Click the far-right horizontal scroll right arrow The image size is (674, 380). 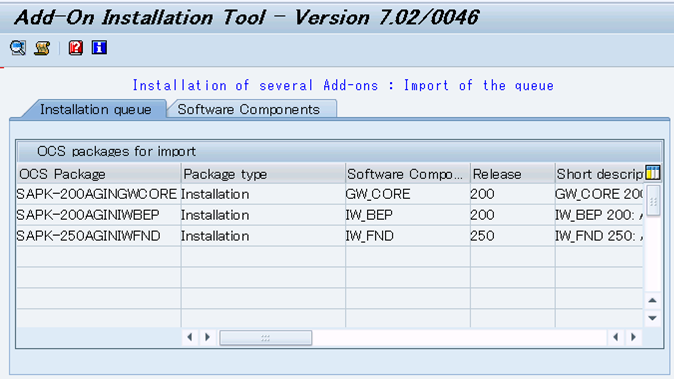point(634,337)
